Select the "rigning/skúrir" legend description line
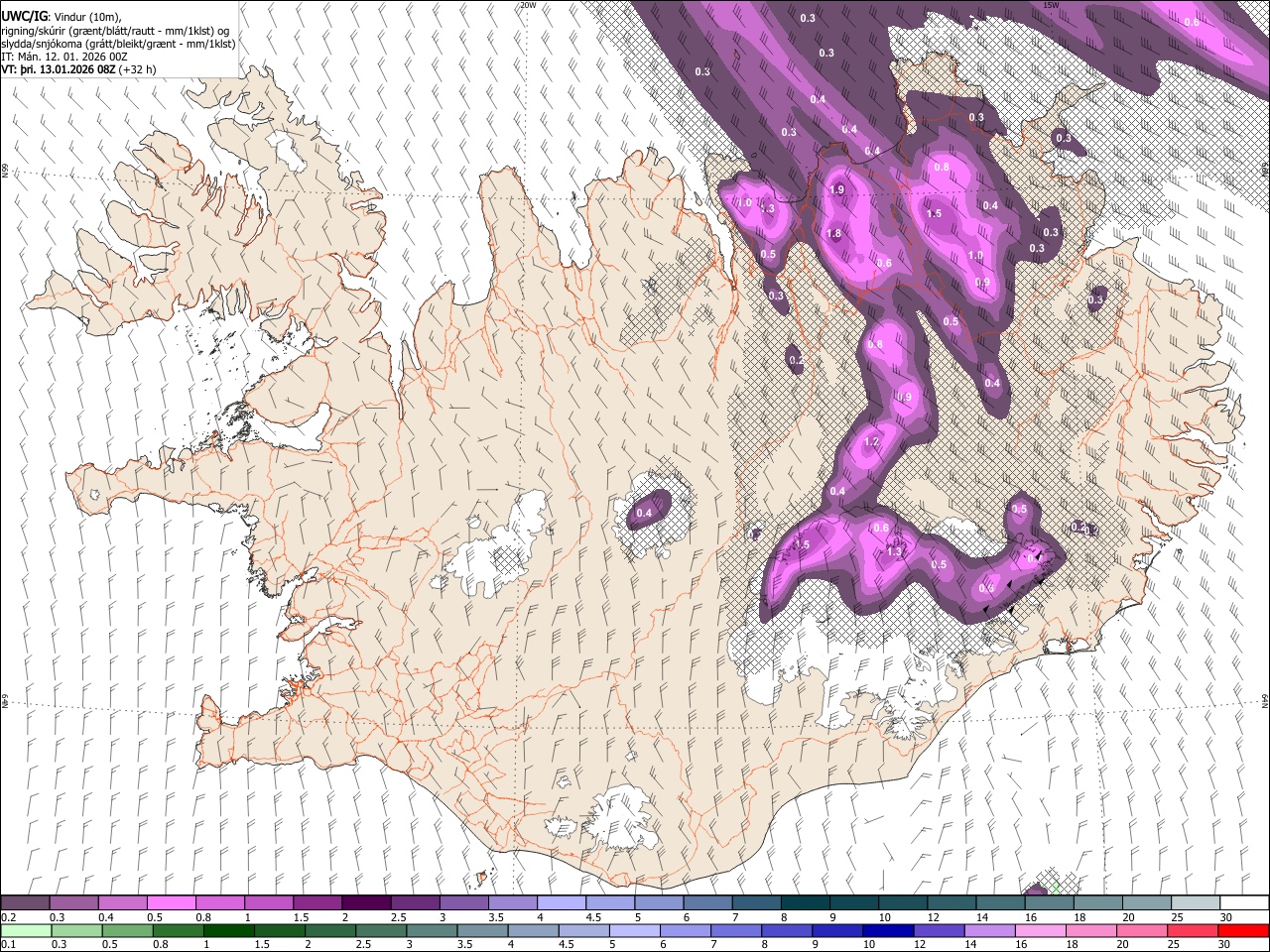The height and width of the screenshot is (952, 1270). (x=117, y=30)
